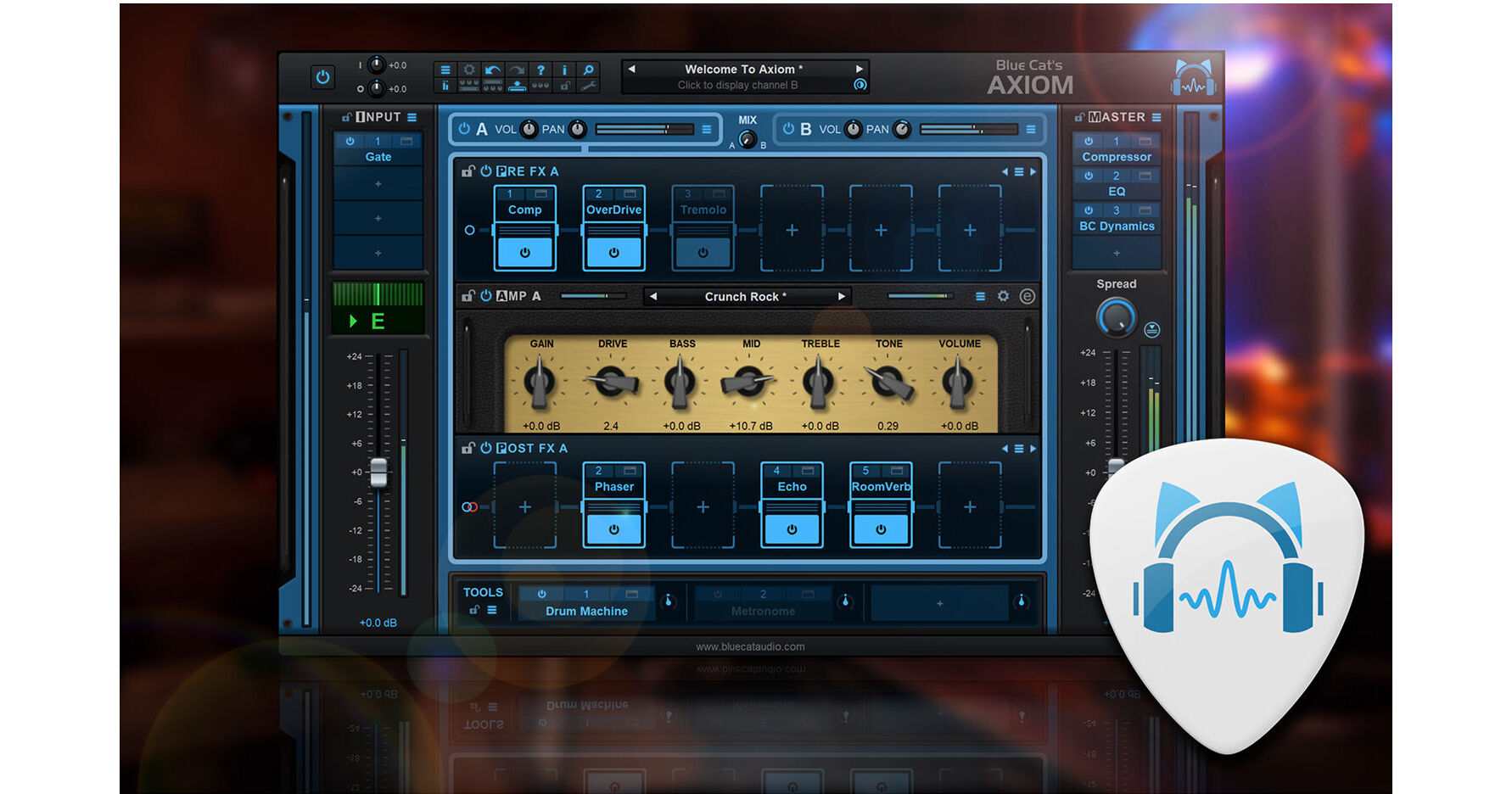Screen dimensions: 1512x794
Task: Select previous preset beside Welcome To Axiom
Action: (631, 69)
